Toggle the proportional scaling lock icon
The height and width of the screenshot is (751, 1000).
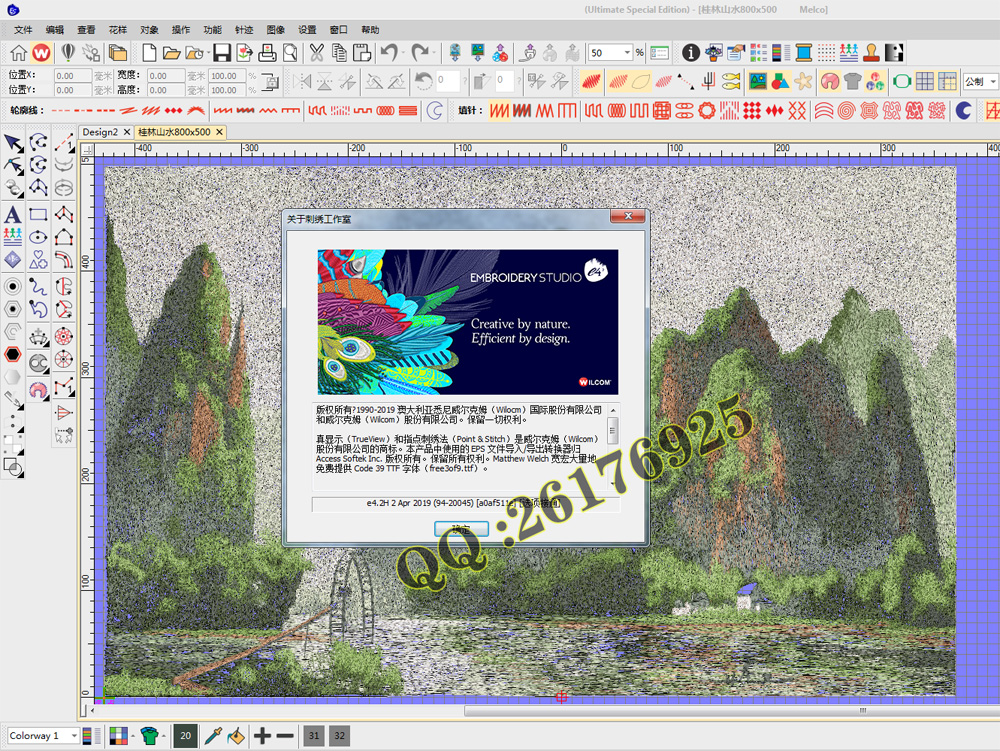[x=270, y=82]
